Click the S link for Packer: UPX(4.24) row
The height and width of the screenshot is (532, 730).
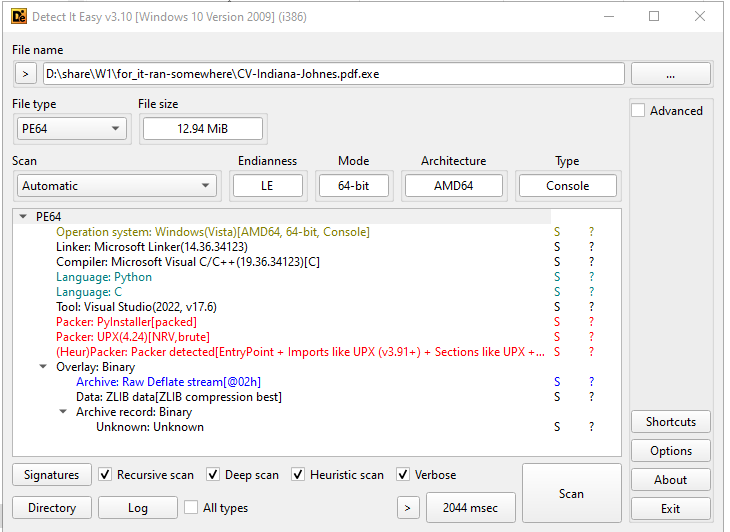pos(557,337)
